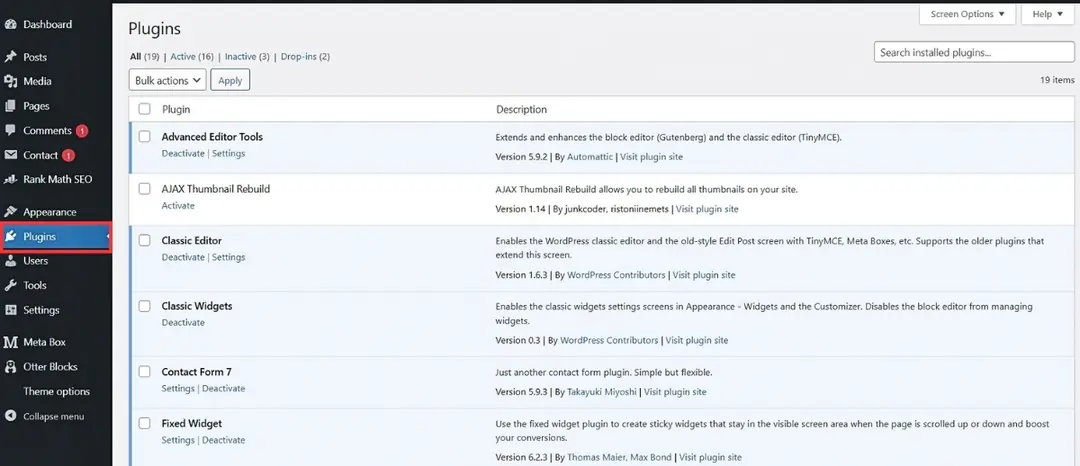Deactivate the Fixed Widget plugin

[223, 441]
